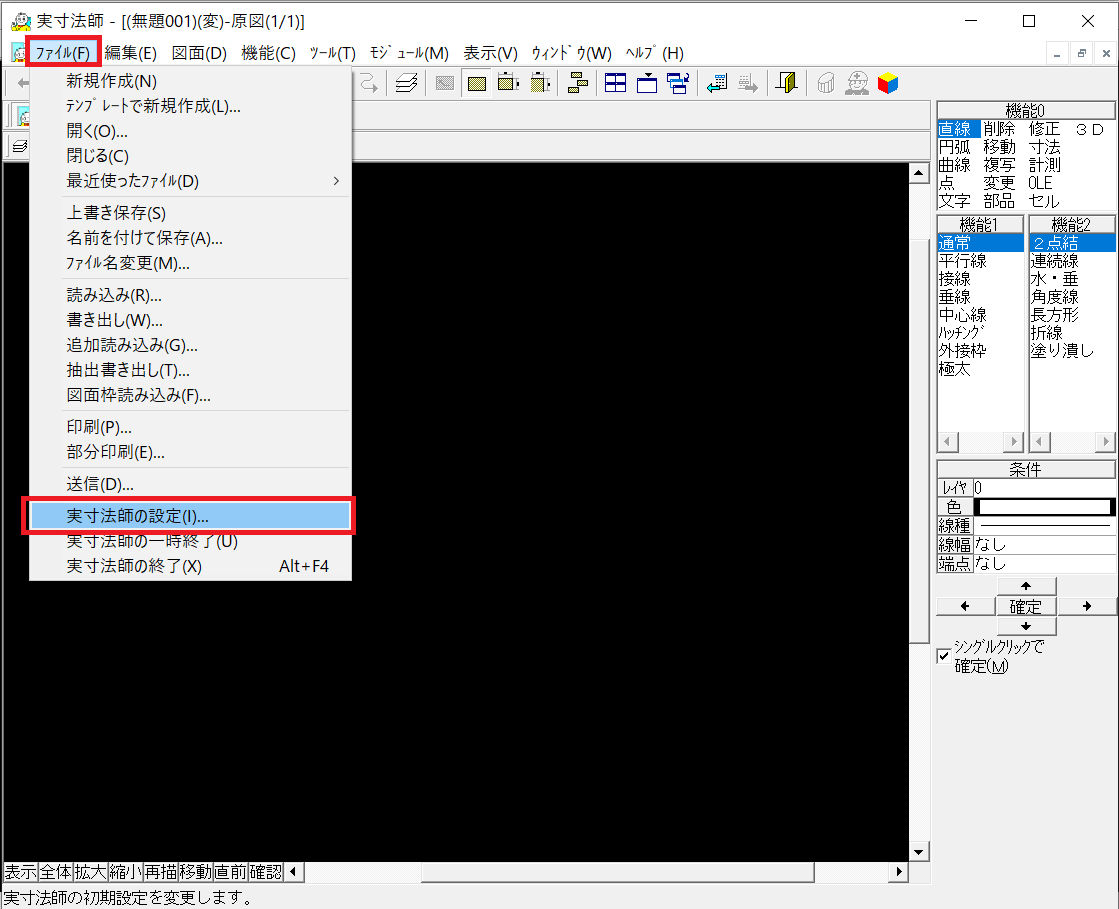This screenshot has width=1119, height=909.
Task: Click the cascading windows icon in toolbar
Action: click(678, 84)
